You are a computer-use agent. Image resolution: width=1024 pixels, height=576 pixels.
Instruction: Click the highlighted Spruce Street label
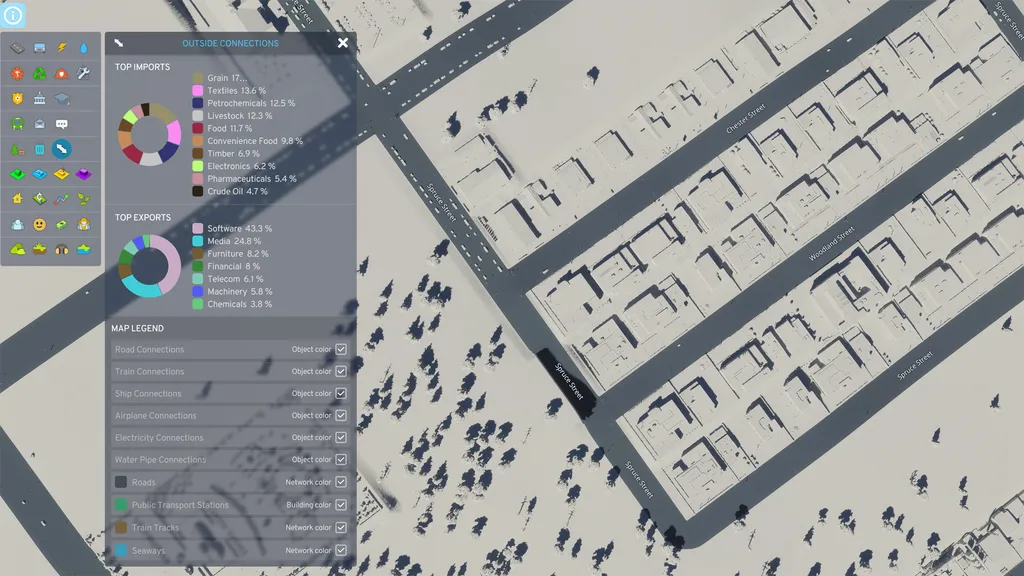click(568, 383)
